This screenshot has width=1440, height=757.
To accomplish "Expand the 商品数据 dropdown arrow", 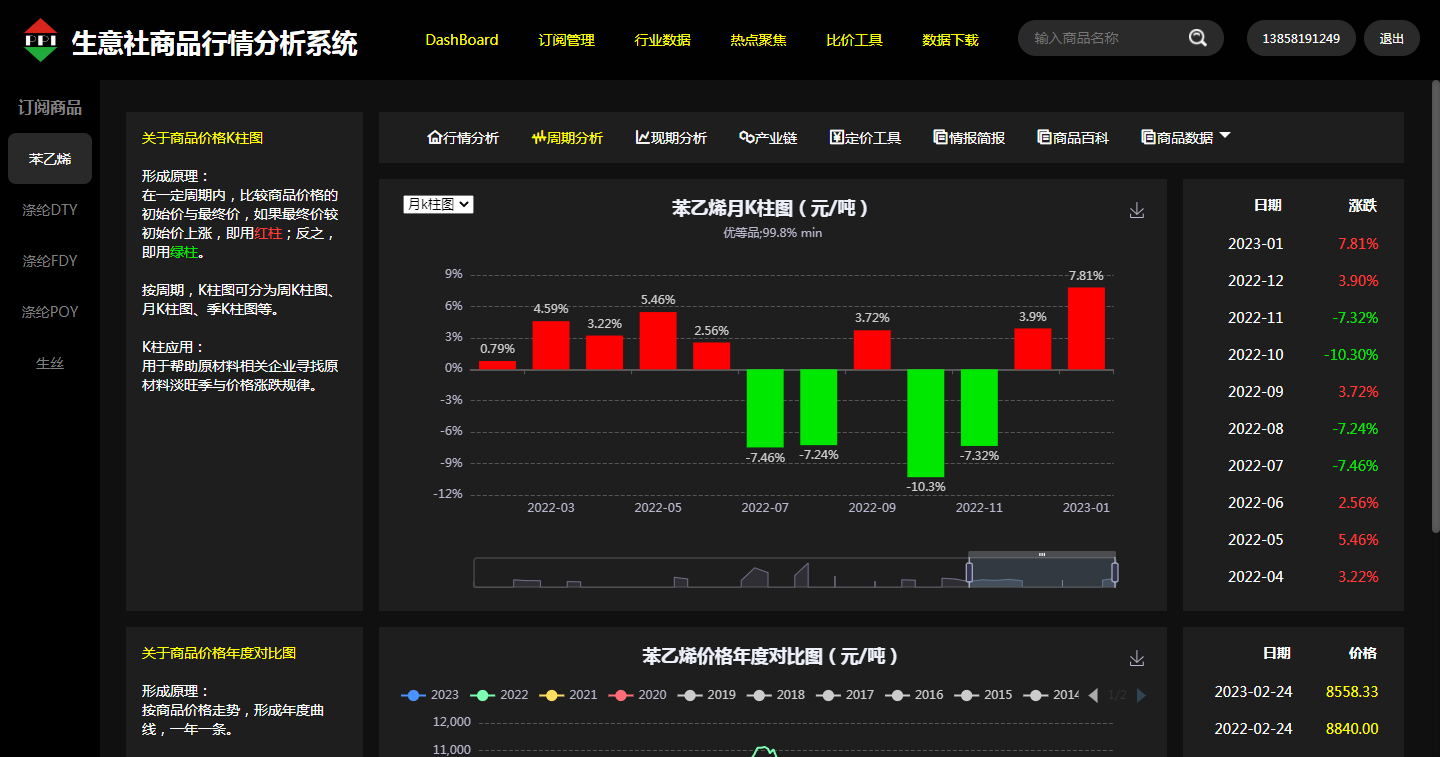I will pyautogui.click(x=1225, y=136).
